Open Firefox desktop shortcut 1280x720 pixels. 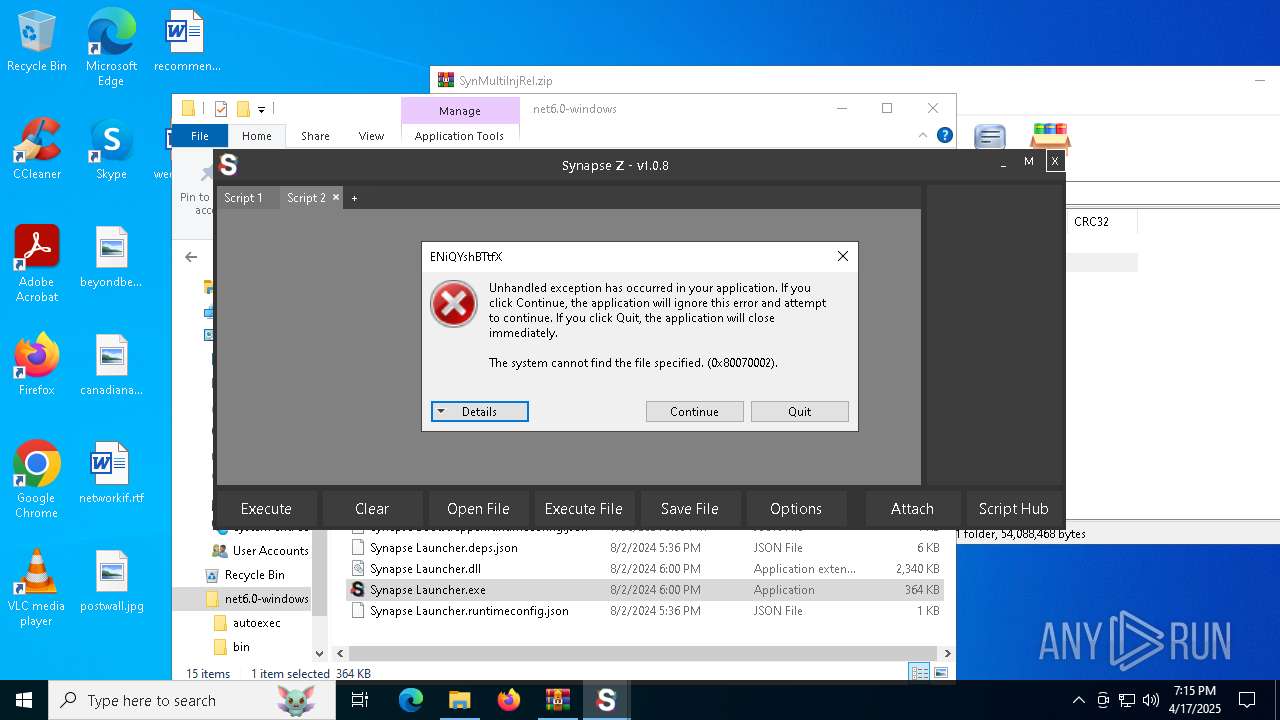pos(37,365)
